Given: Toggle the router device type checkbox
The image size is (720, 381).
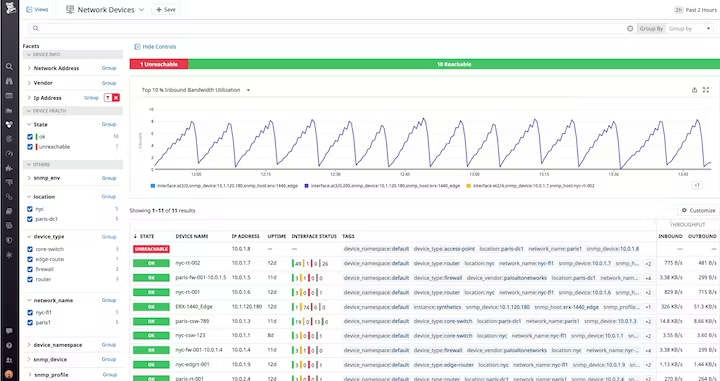Looking at the screenshot, I should pyautogui.click(x=30, y=280).
